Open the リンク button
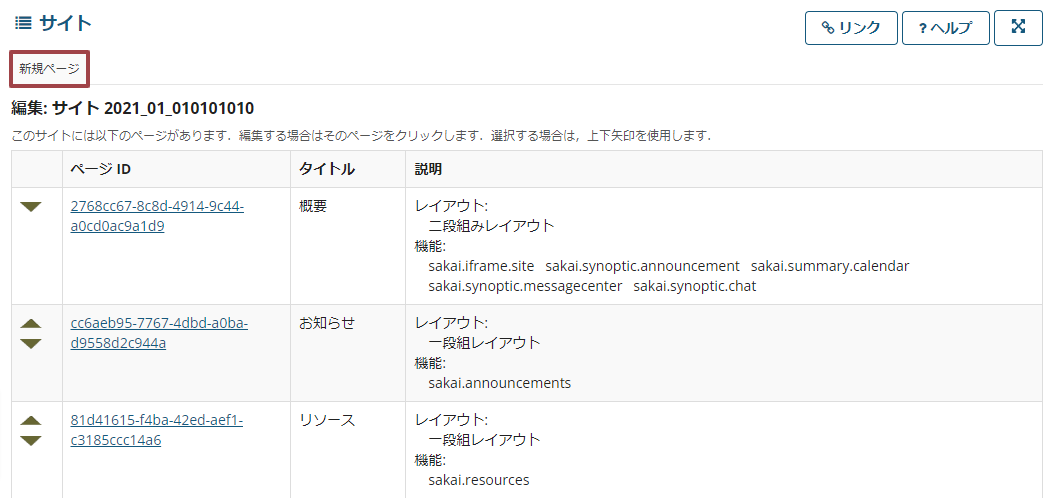The height and width of the screenshot is (498, 1049). click(850, 28)
